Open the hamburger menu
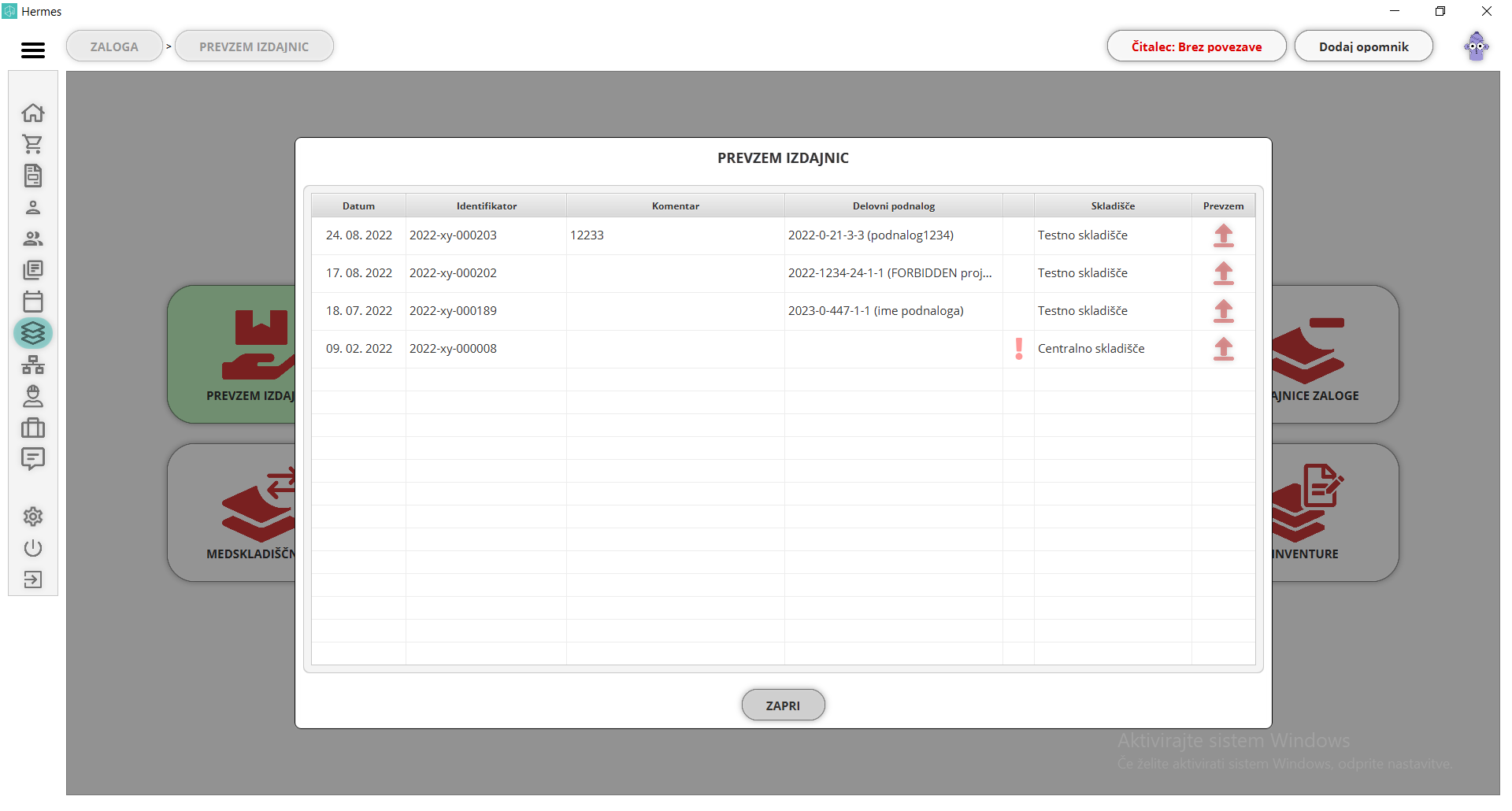The width and height of the screenshot is (1512, 811). click(33, 50)
